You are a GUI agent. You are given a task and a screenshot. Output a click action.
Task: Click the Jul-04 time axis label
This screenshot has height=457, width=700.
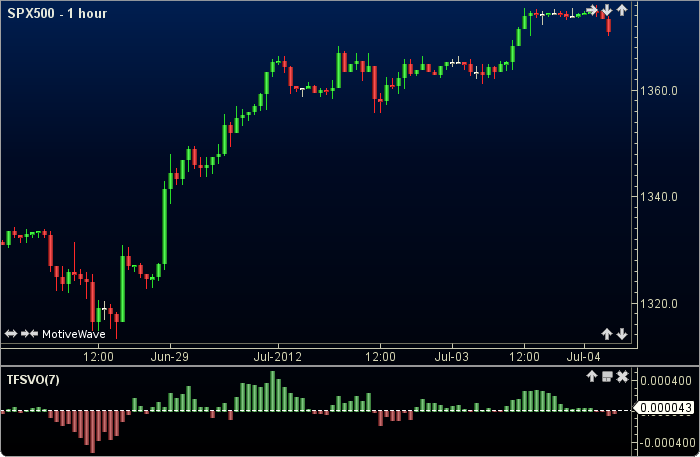pyautogui.click(x=583, y=357)
